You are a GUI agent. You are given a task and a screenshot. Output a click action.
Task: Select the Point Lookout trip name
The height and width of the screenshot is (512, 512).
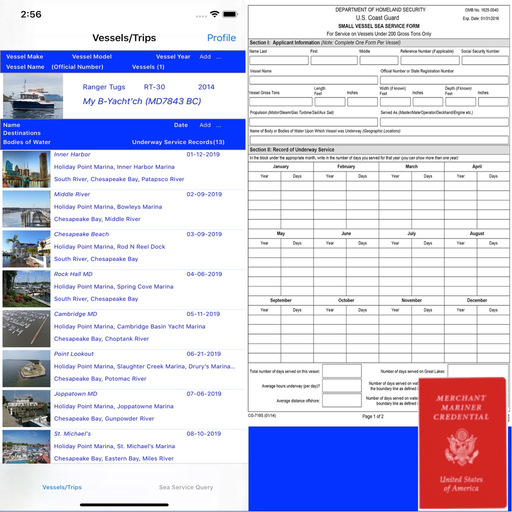pos(74,354)
